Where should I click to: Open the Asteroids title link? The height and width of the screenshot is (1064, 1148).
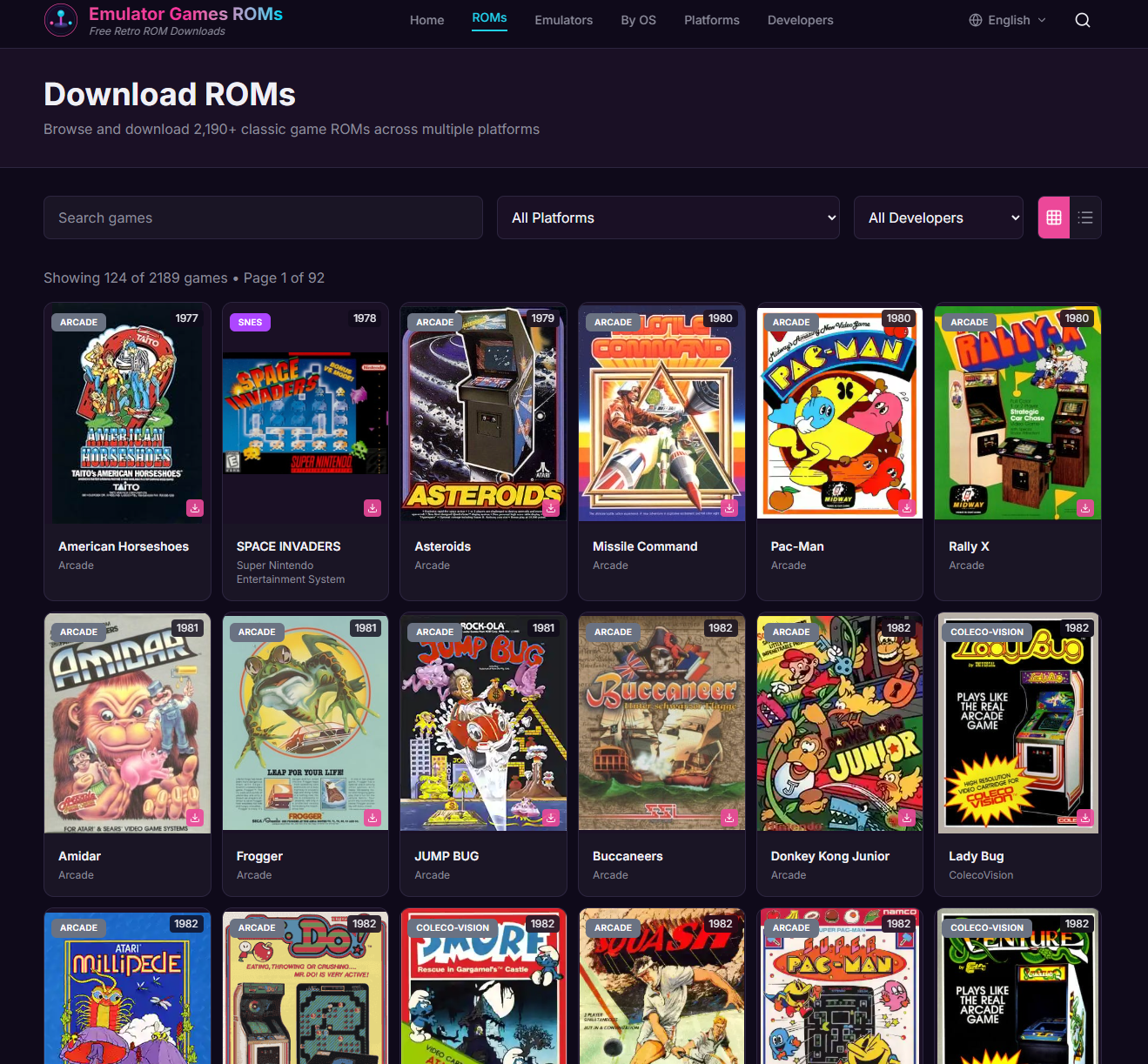[442, 546]
